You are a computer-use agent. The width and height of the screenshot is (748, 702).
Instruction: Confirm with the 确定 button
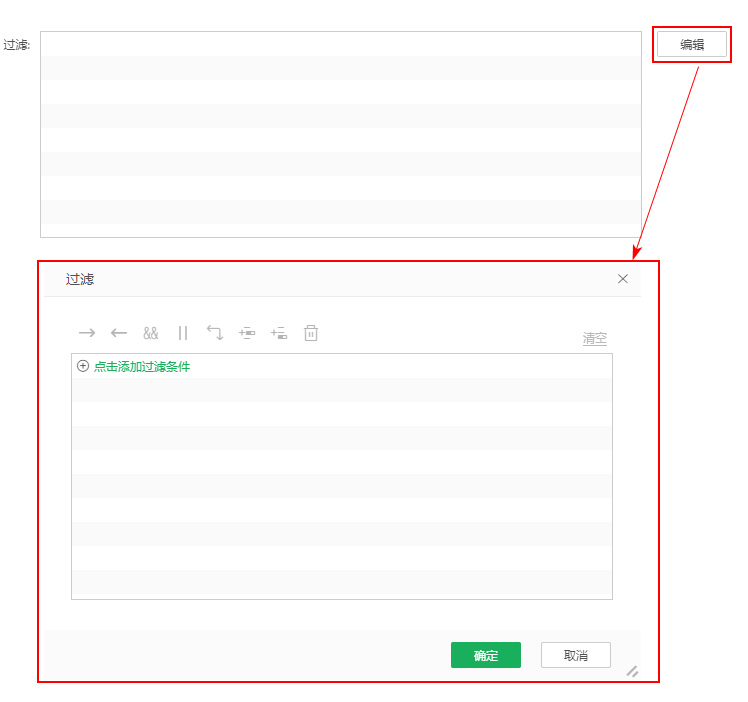pos(486,655)
